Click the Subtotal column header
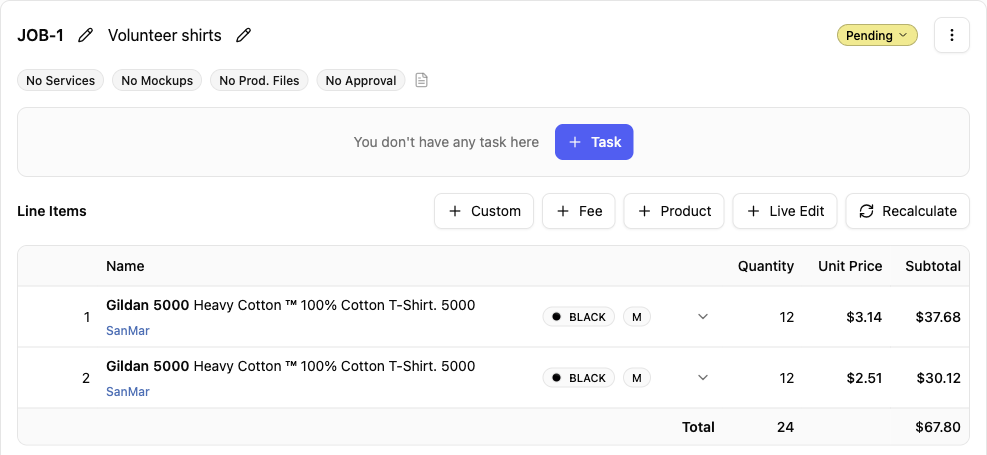 coord(933,266)
